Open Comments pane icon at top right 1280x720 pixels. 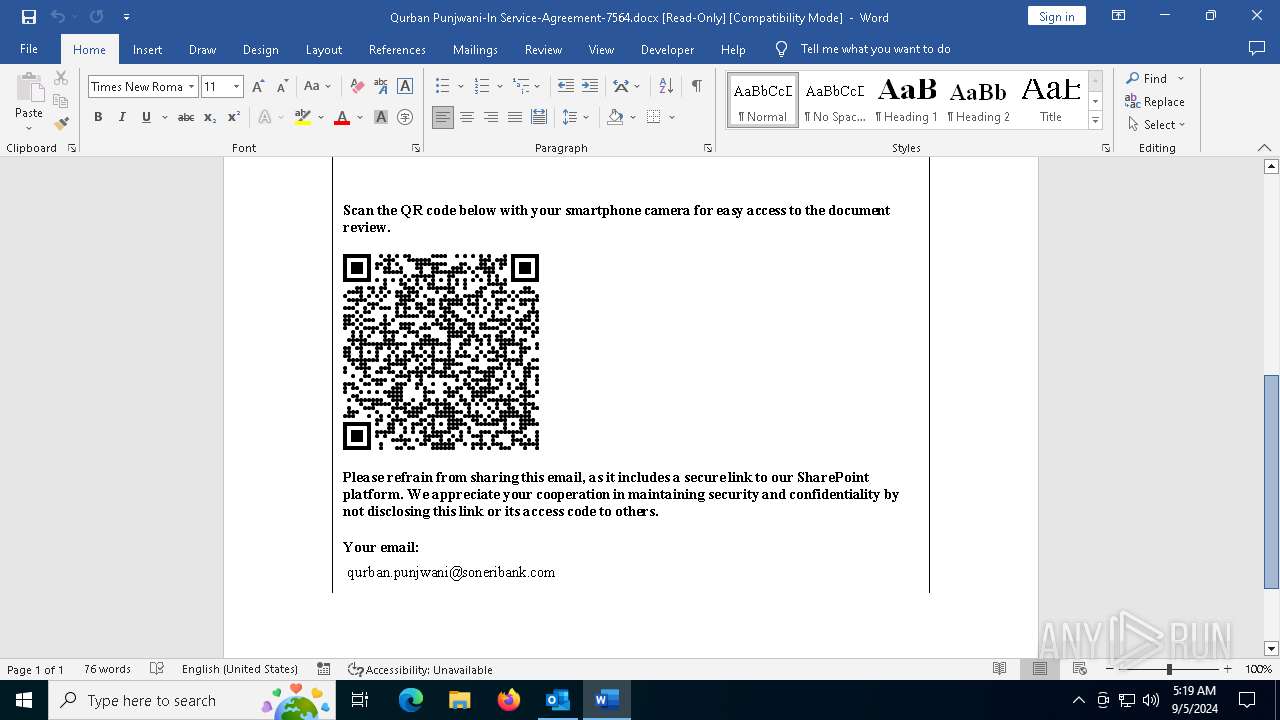pyautogui.click(x=1257, y=48)
